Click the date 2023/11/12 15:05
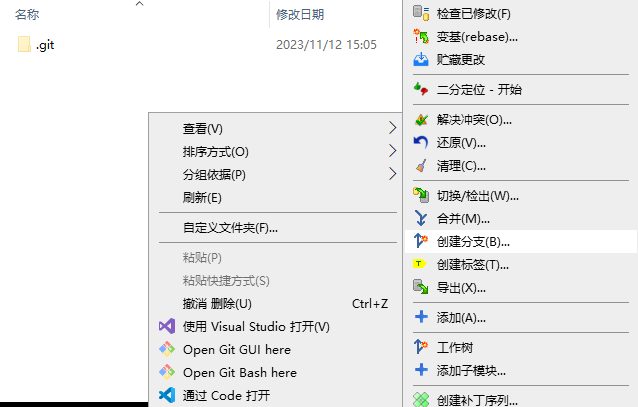 pos(327,44)
